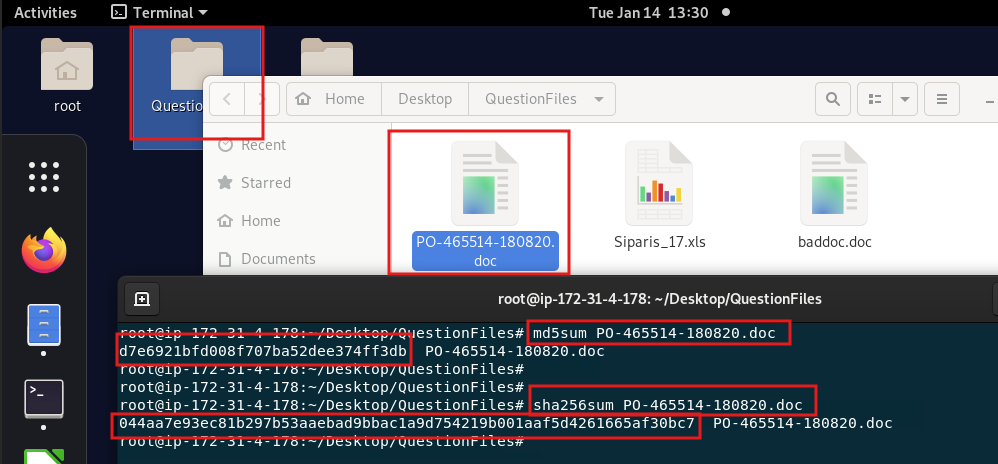Toggle the list view button
The height and width of the screenshot is (464, 998).
875,99
